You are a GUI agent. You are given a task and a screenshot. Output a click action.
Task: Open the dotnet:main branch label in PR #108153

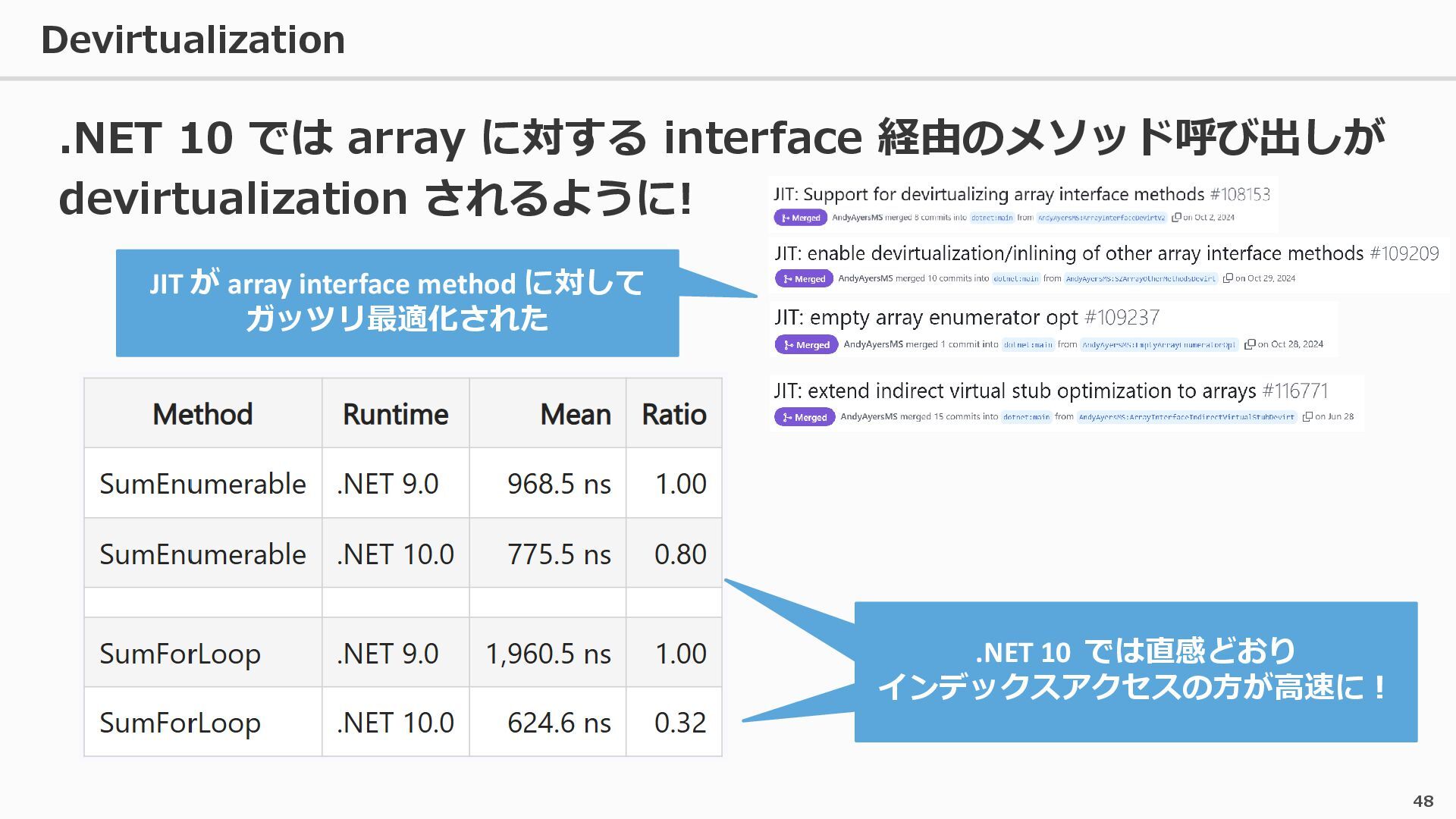coord(992,218)
